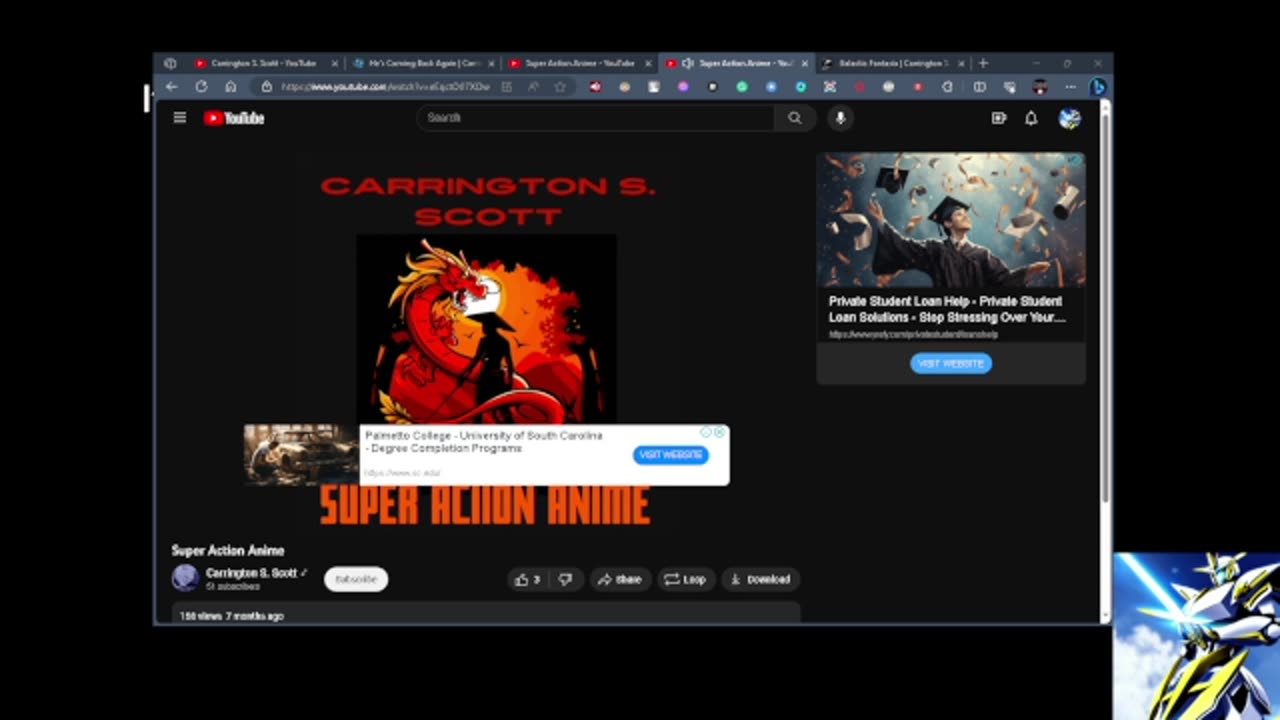Open the Bing Copilot sidebar icon
Screen dimensions: 1280x720
point(1097,87)
